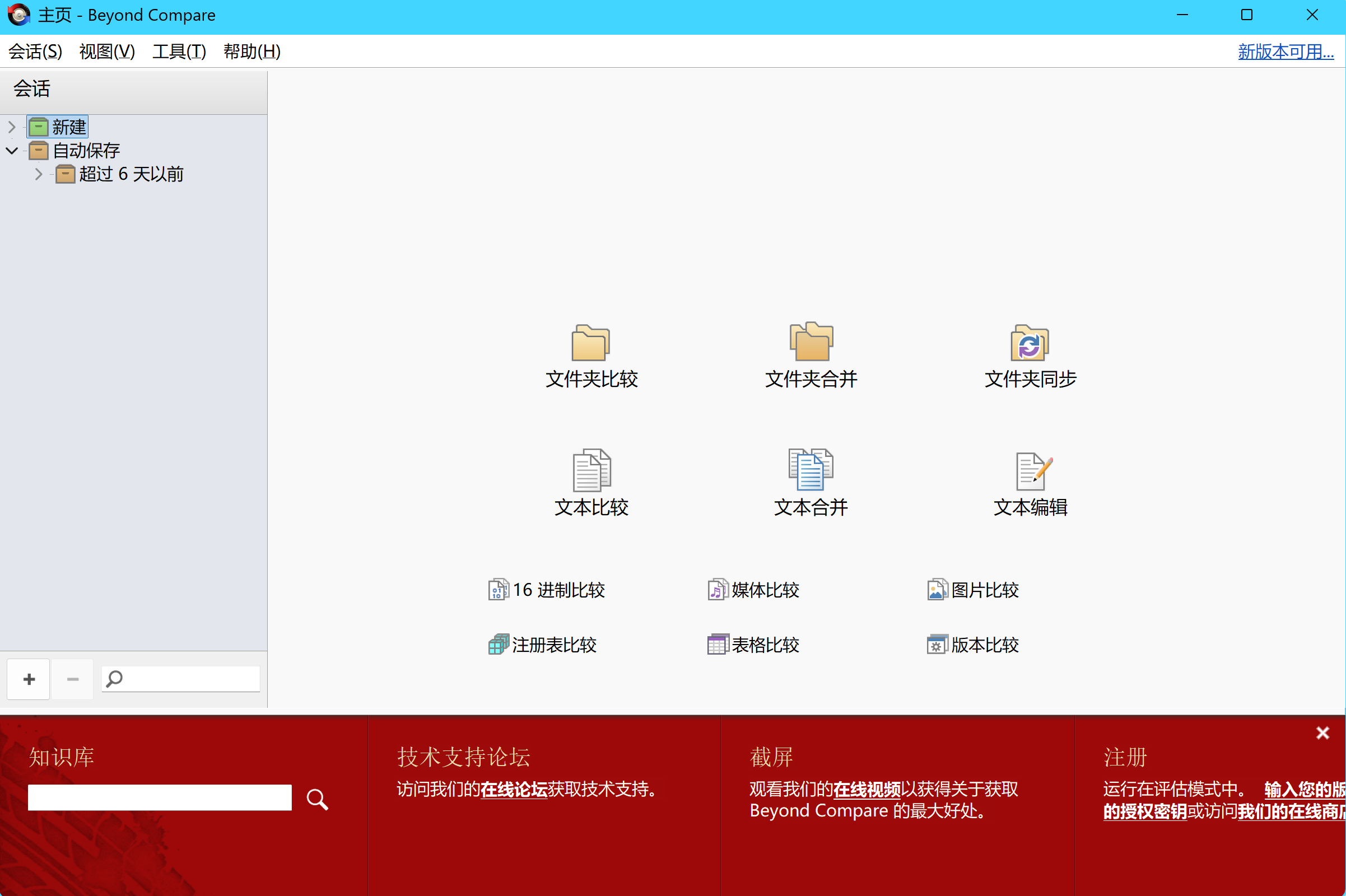The height and width of the screenshot is (896, 1346).
Task: Click the 知识库 search input field
Action: point(160,797)
